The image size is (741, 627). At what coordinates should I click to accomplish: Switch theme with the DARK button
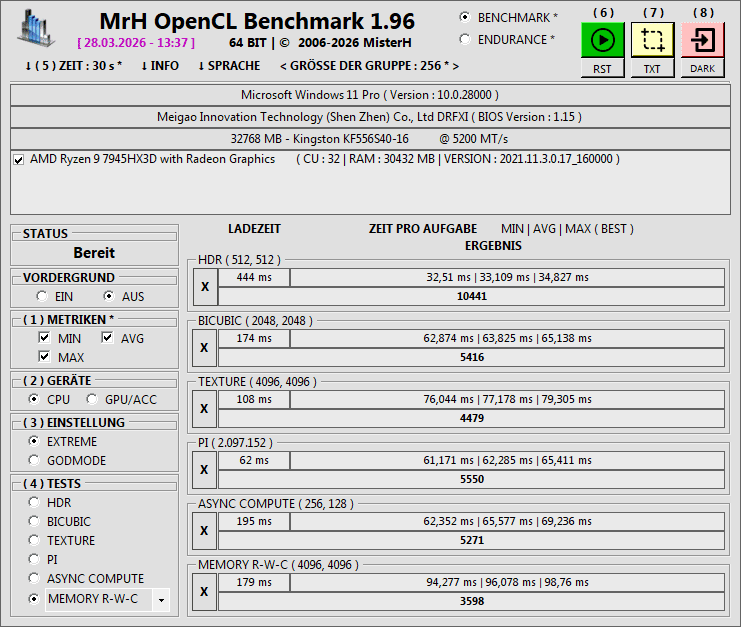coord(702,69)
